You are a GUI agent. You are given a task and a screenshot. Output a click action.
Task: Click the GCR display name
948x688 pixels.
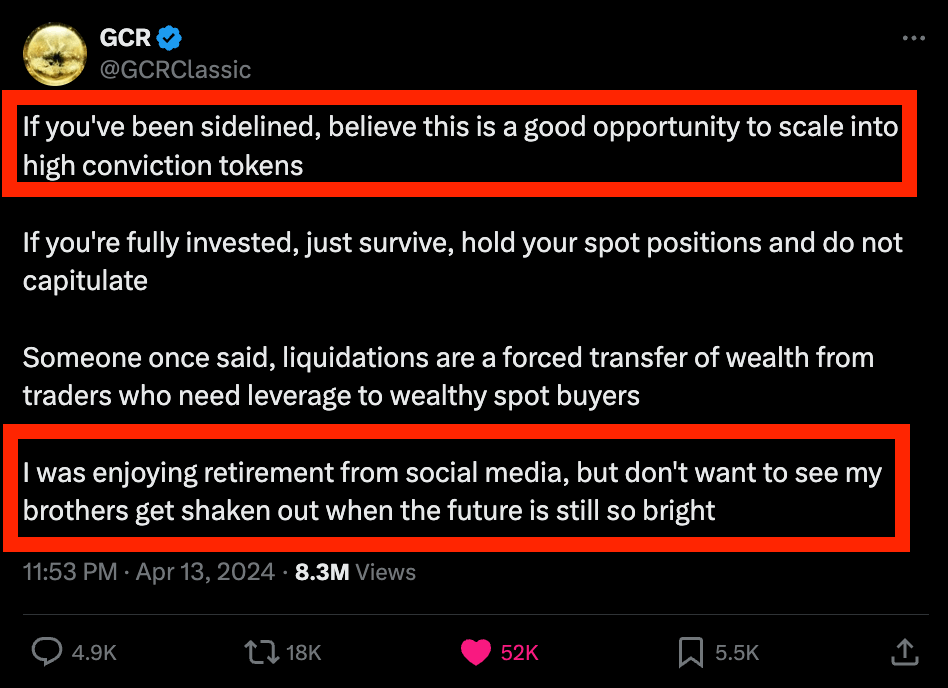pos(125,38)
